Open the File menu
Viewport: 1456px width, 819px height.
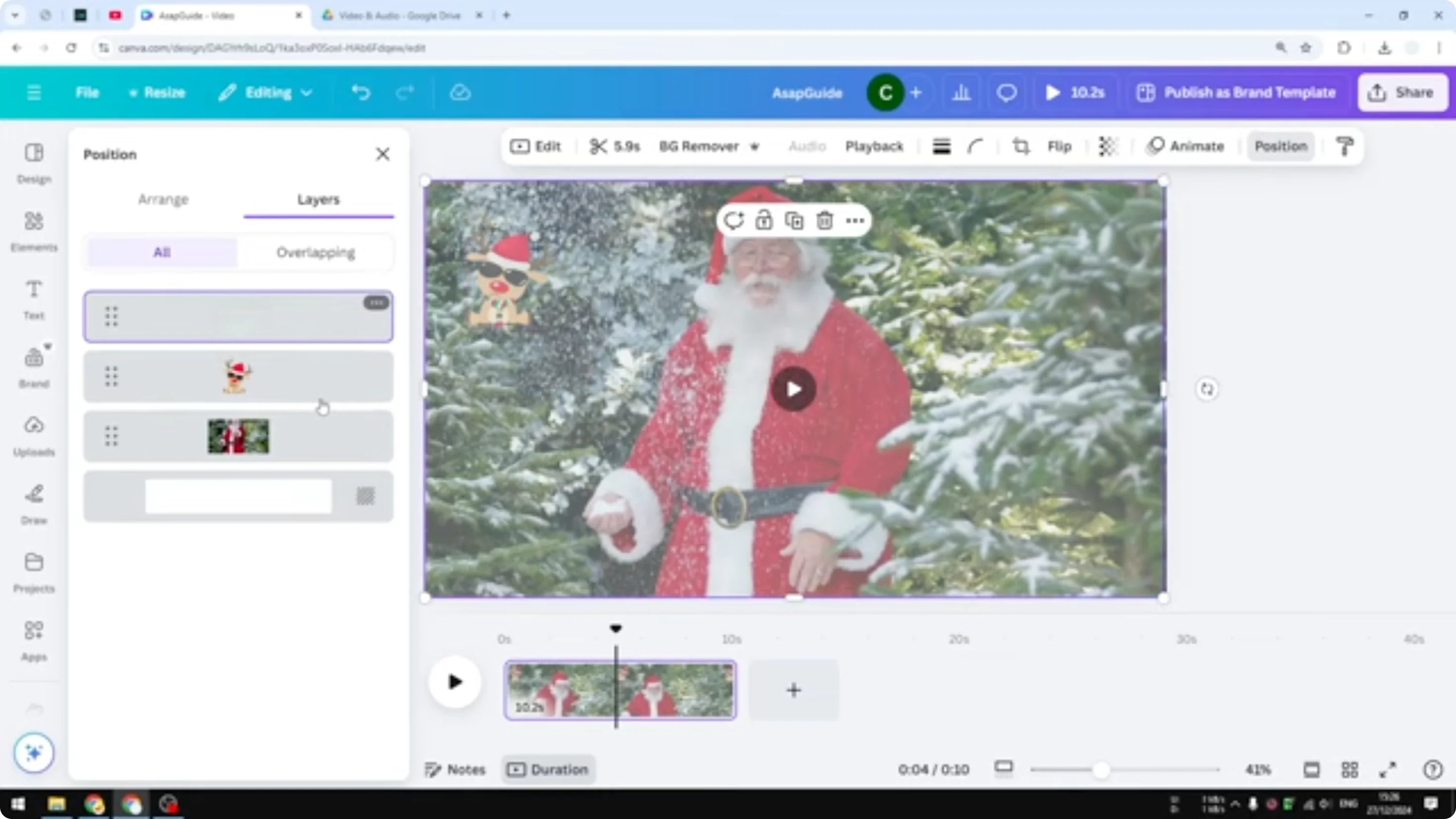(87, 92)
